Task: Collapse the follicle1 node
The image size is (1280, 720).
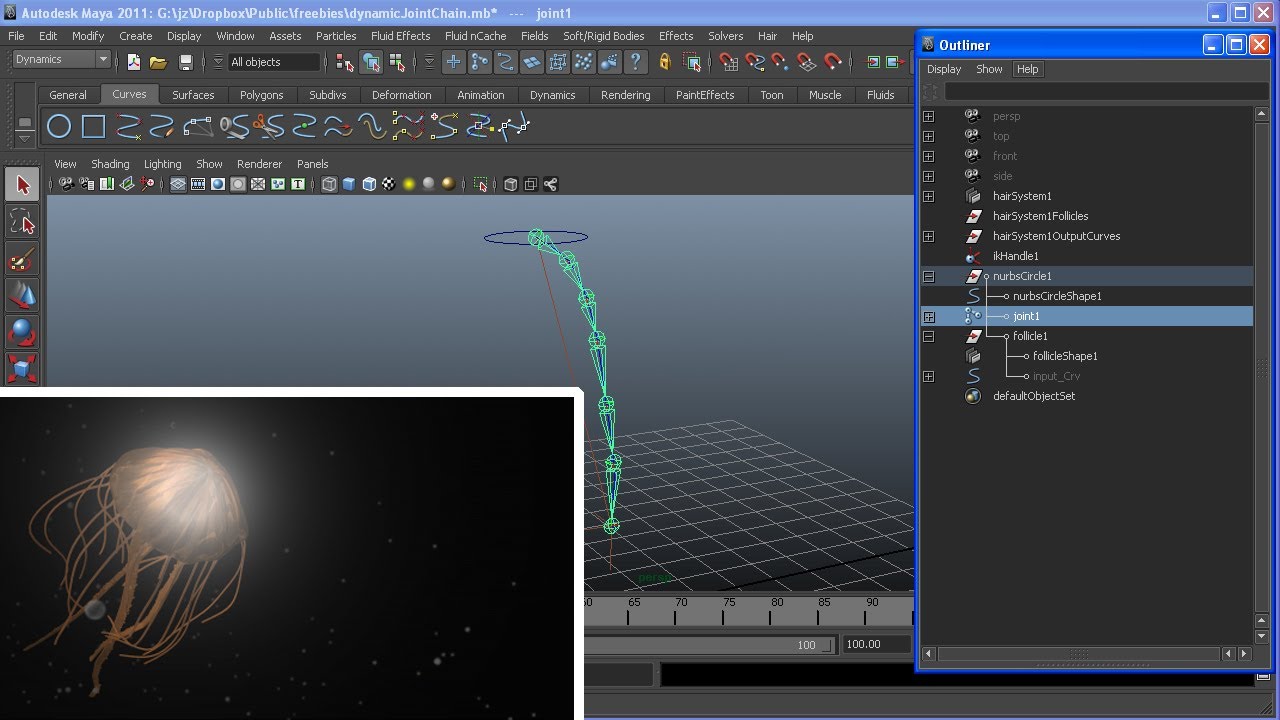Action: [x=928, y=336]
